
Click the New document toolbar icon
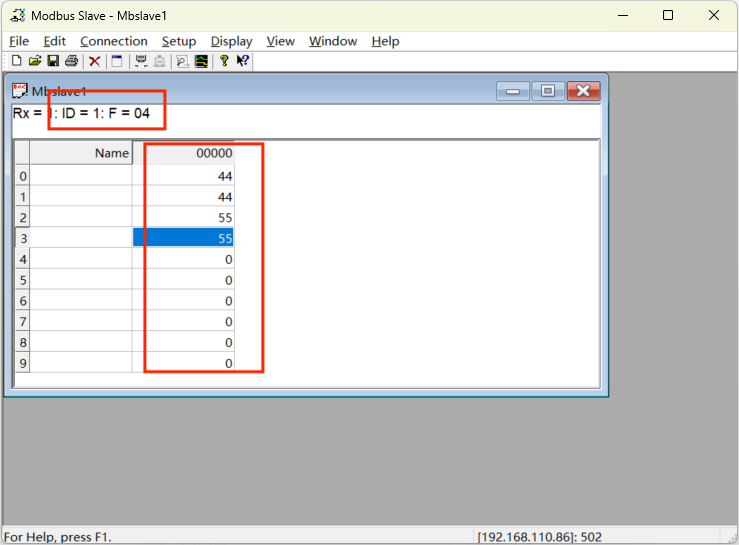point(16,61)
